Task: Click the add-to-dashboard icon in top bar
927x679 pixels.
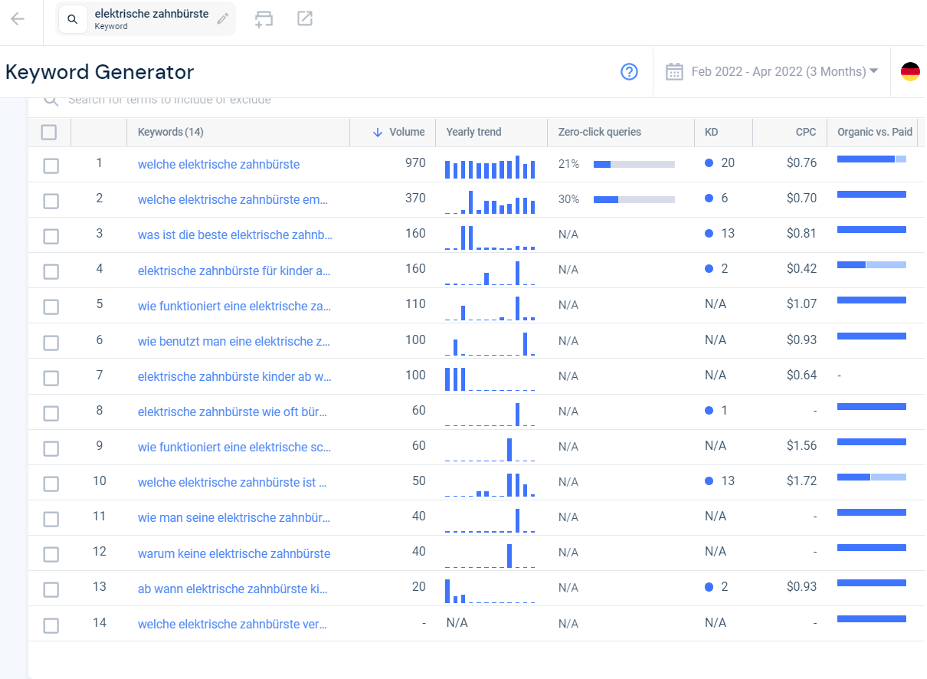Action: click(x=264, y=19)
